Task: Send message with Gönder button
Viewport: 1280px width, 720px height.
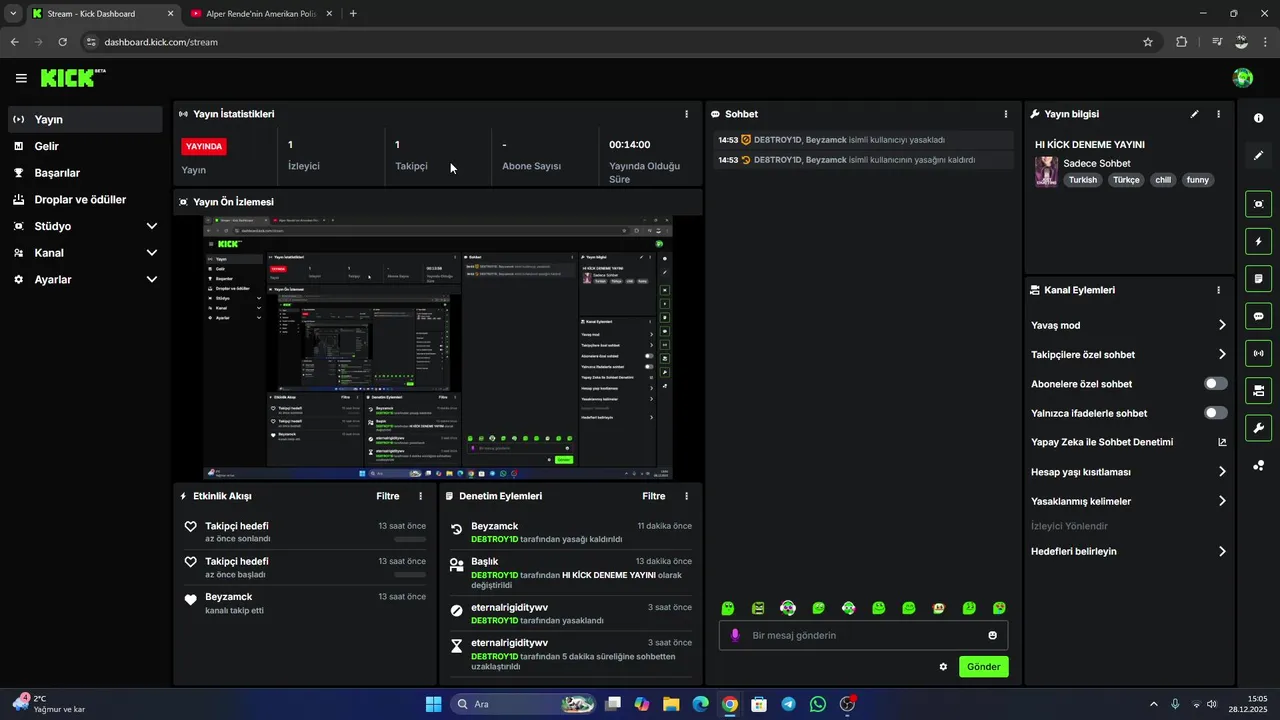Action: [984, 667]
